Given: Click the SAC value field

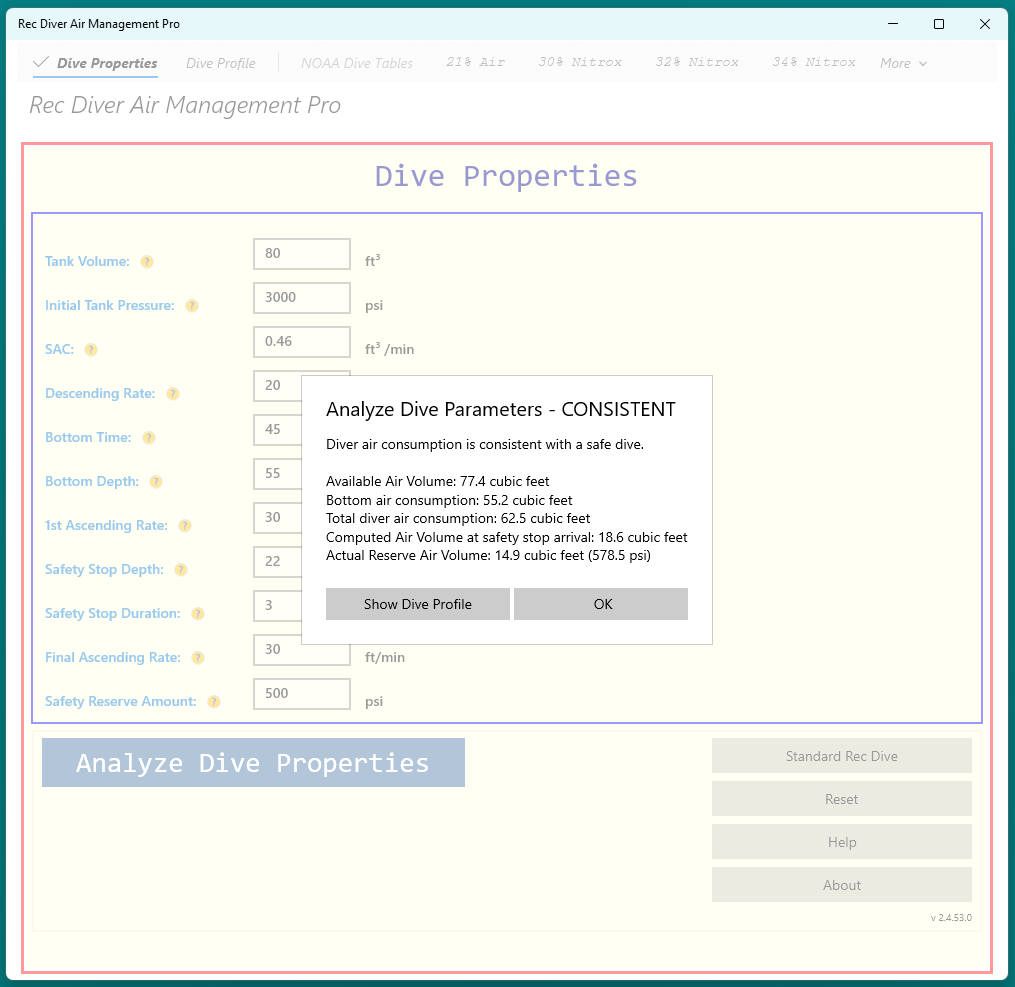Looking at the screenshot, I should click(302, 342).
